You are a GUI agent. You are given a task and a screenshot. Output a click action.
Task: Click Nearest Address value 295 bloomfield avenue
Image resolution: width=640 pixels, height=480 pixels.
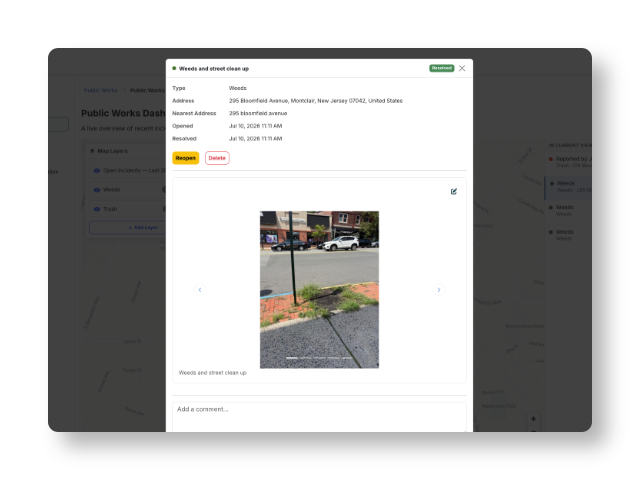[x=258, y=113]
